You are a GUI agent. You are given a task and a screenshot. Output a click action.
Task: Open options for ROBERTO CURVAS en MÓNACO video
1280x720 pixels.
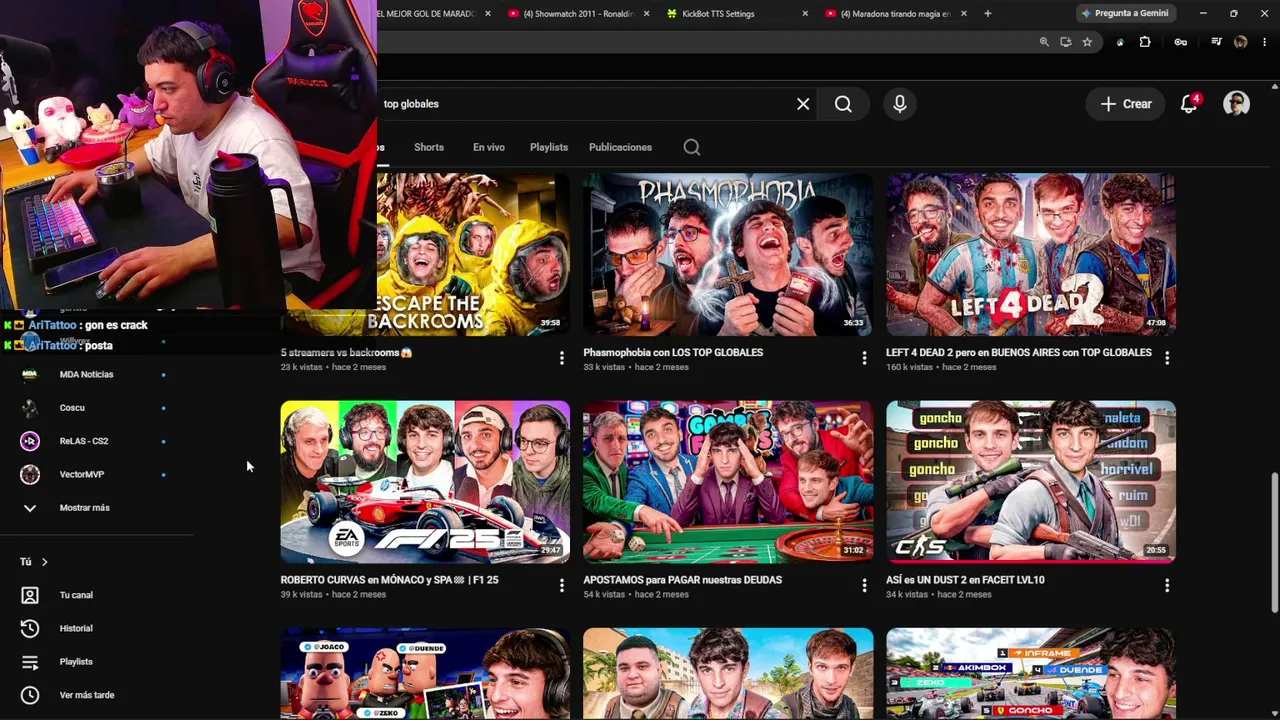(x=562, y=585)
